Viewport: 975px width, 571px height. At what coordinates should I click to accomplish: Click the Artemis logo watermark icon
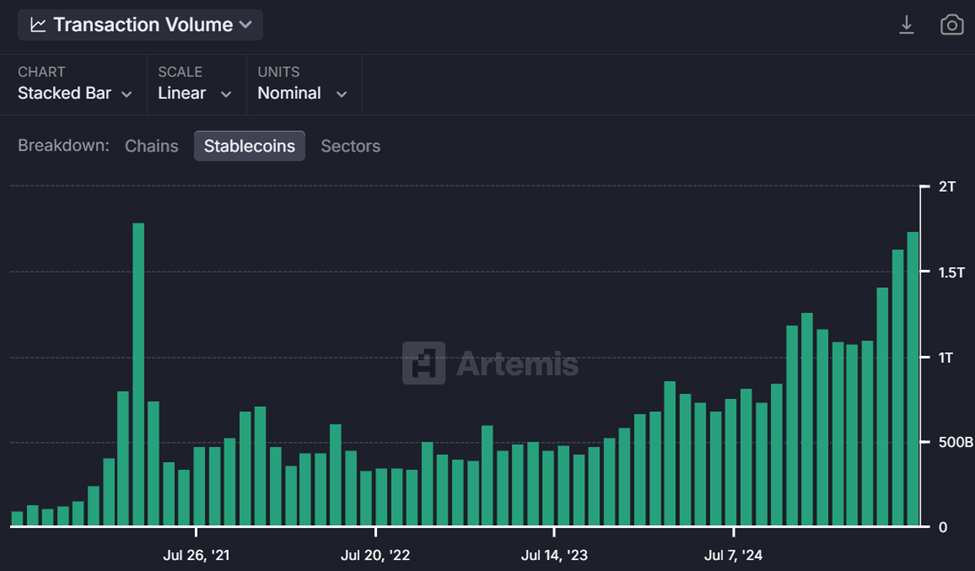click(x=424, y=363)
